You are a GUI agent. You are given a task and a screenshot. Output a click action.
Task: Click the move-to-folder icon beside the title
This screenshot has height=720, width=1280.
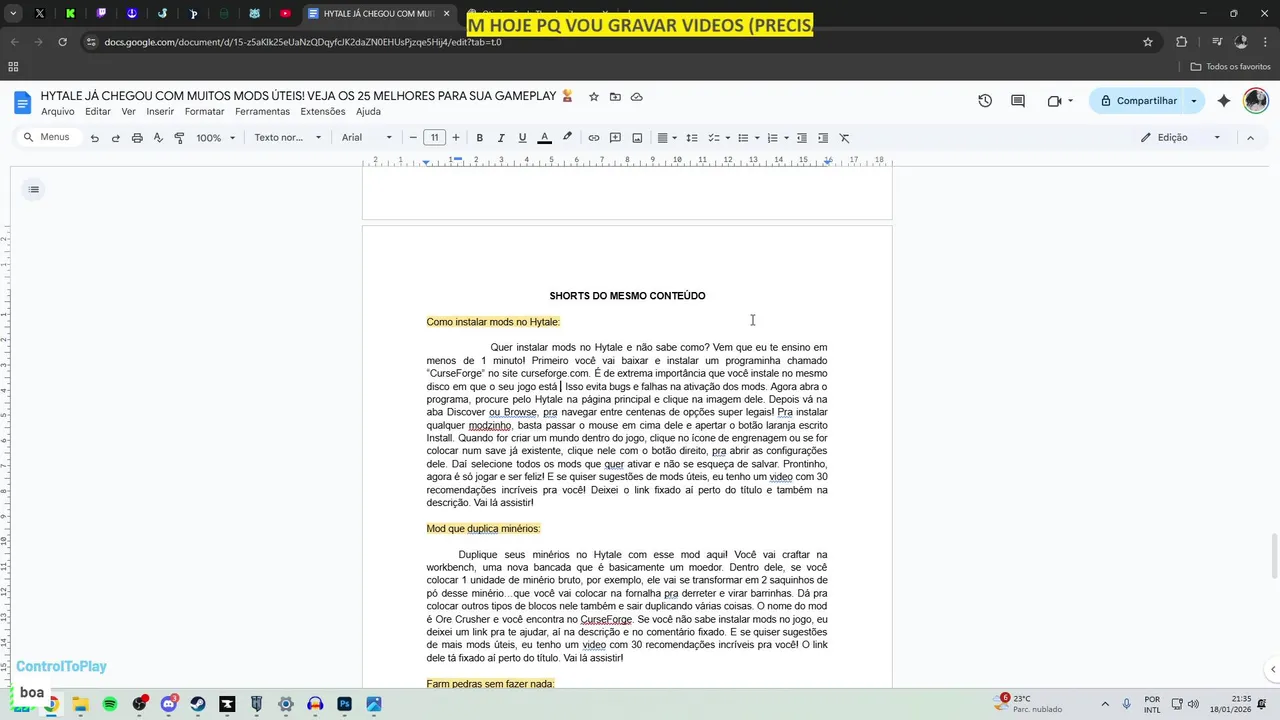click(615, 96)
